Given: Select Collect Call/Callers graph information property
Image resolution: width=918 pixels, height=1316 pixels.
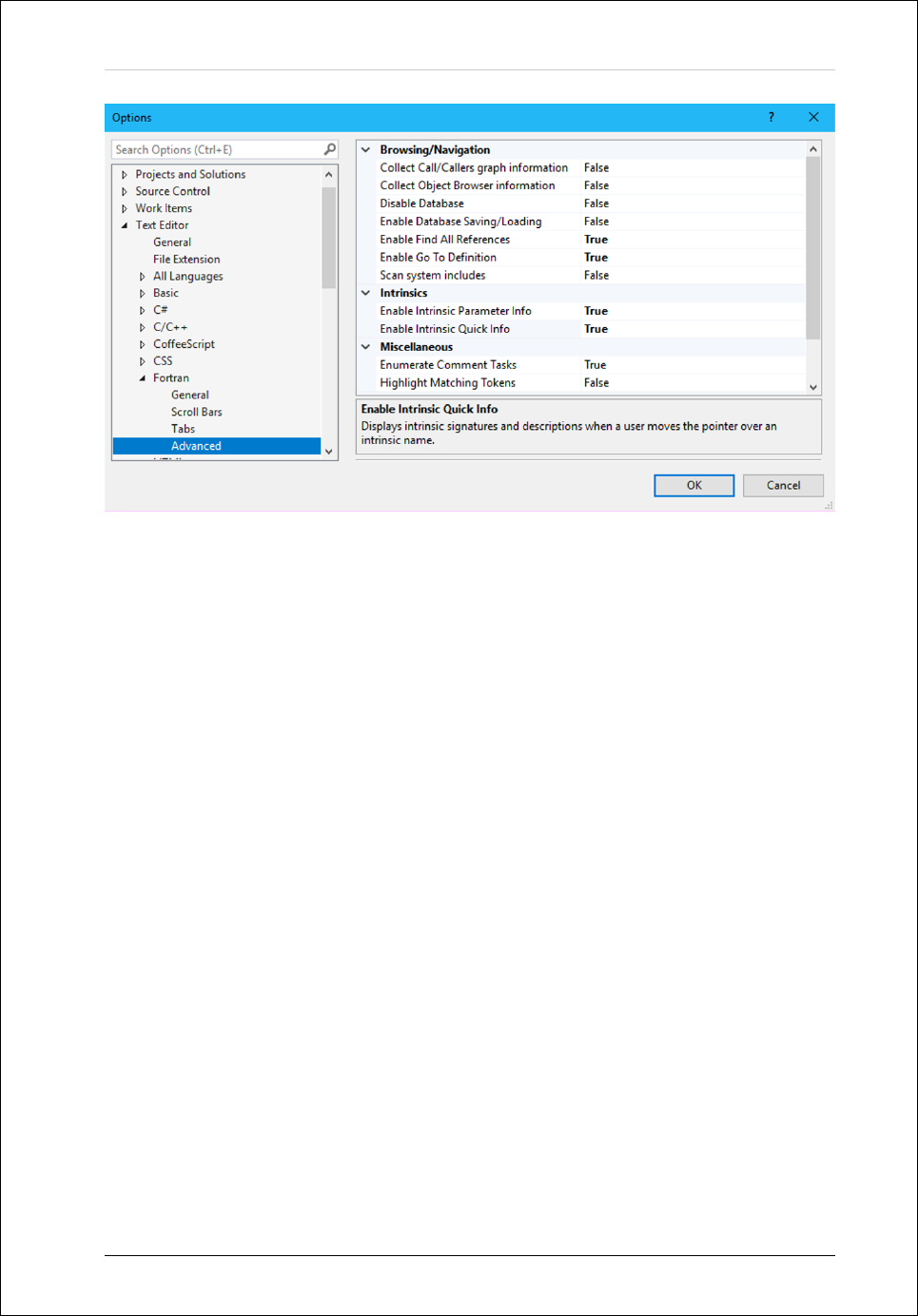Looking at the screenshot, I should (474, 168).
